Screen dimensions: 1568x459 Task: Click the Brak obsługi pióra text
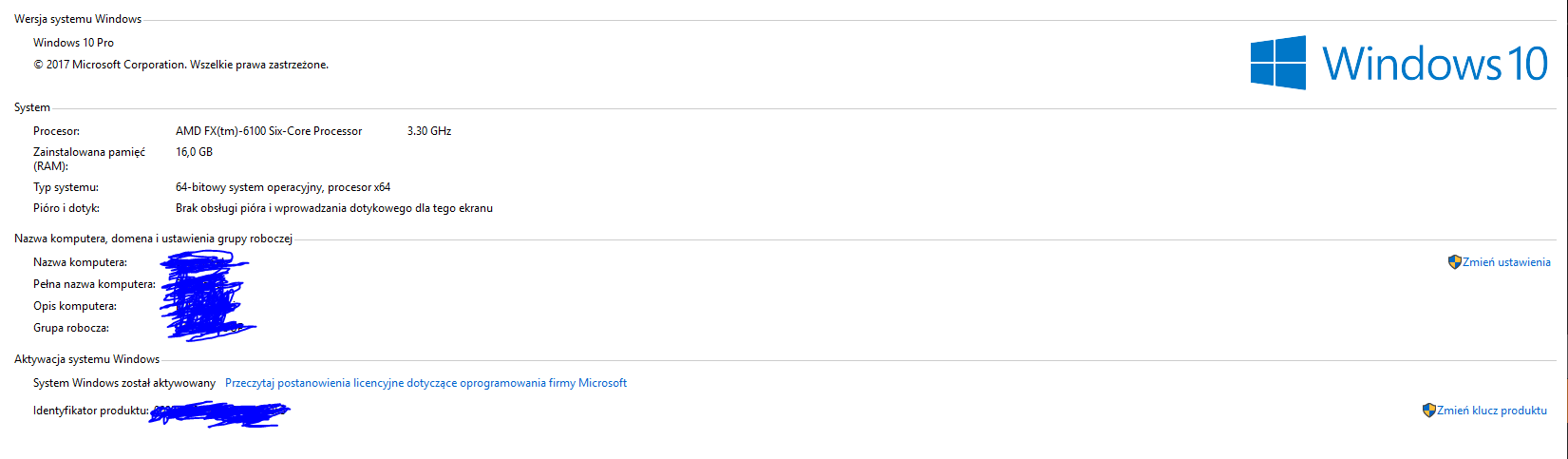tap(333, 208)
